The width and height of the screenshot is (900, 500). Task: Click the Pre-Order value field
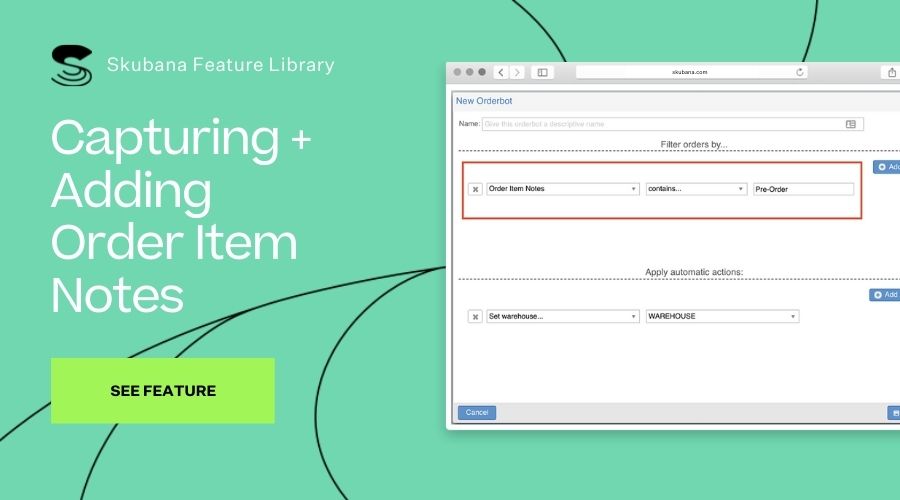(x=803, y=189)
